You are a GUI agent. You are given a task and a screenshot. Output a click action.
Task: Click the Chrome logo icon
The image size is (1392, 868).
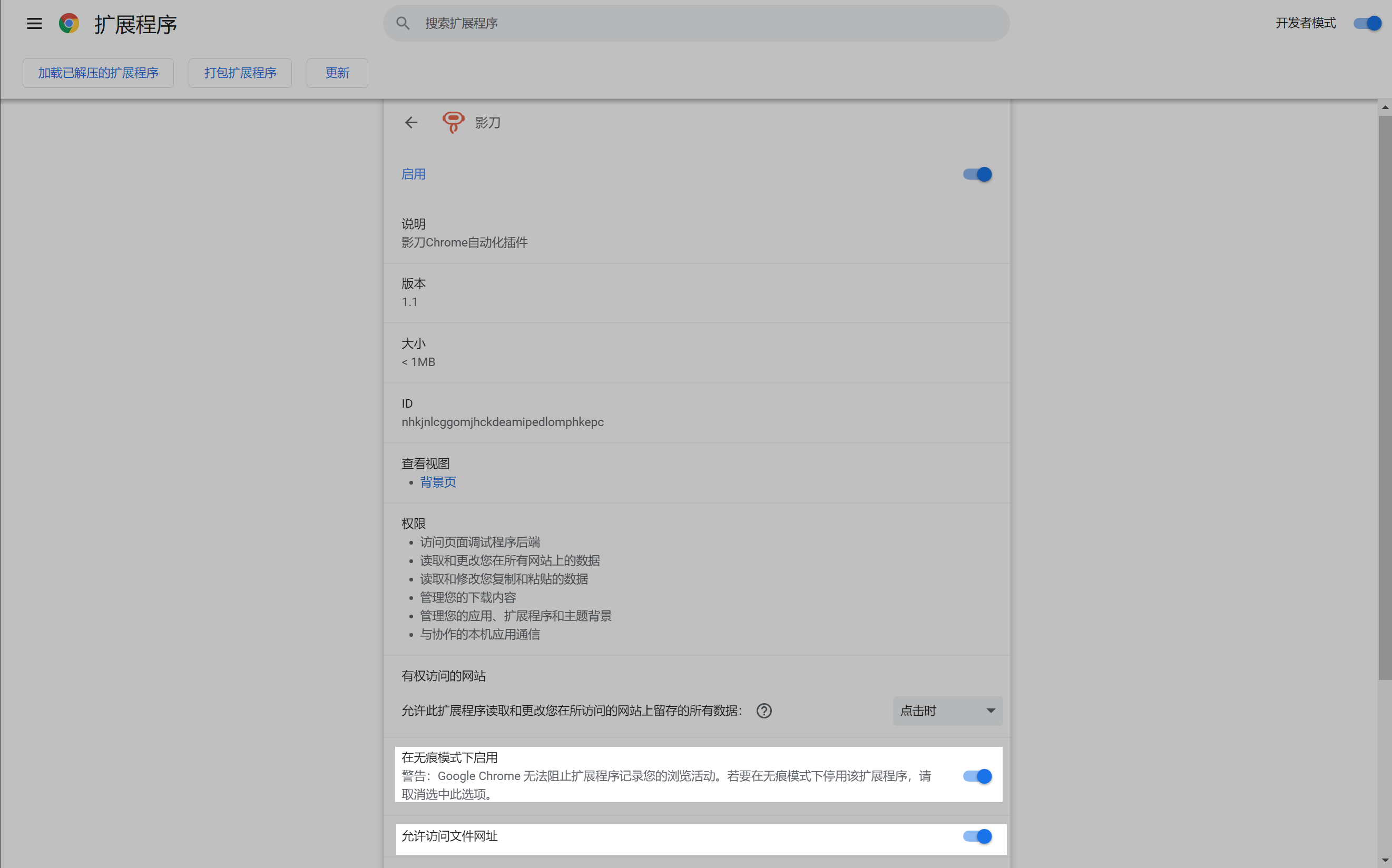point(69,24)
